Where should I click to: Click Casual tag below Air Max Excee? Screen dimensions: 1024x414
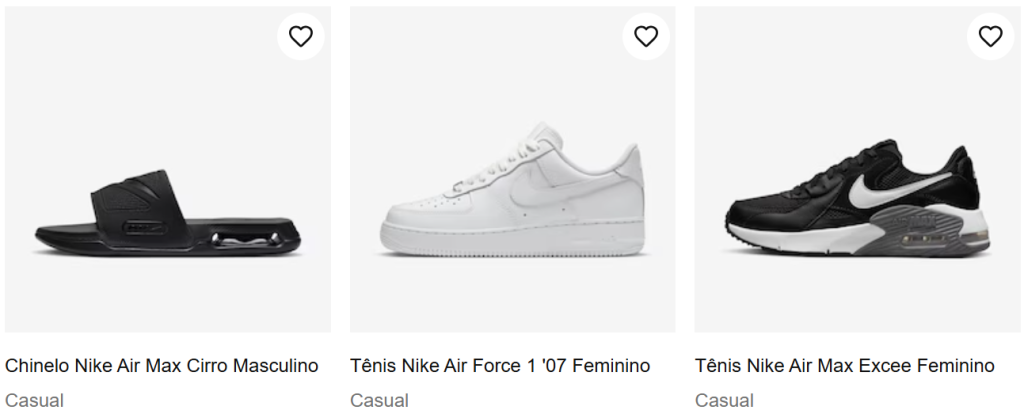[724, 400]
